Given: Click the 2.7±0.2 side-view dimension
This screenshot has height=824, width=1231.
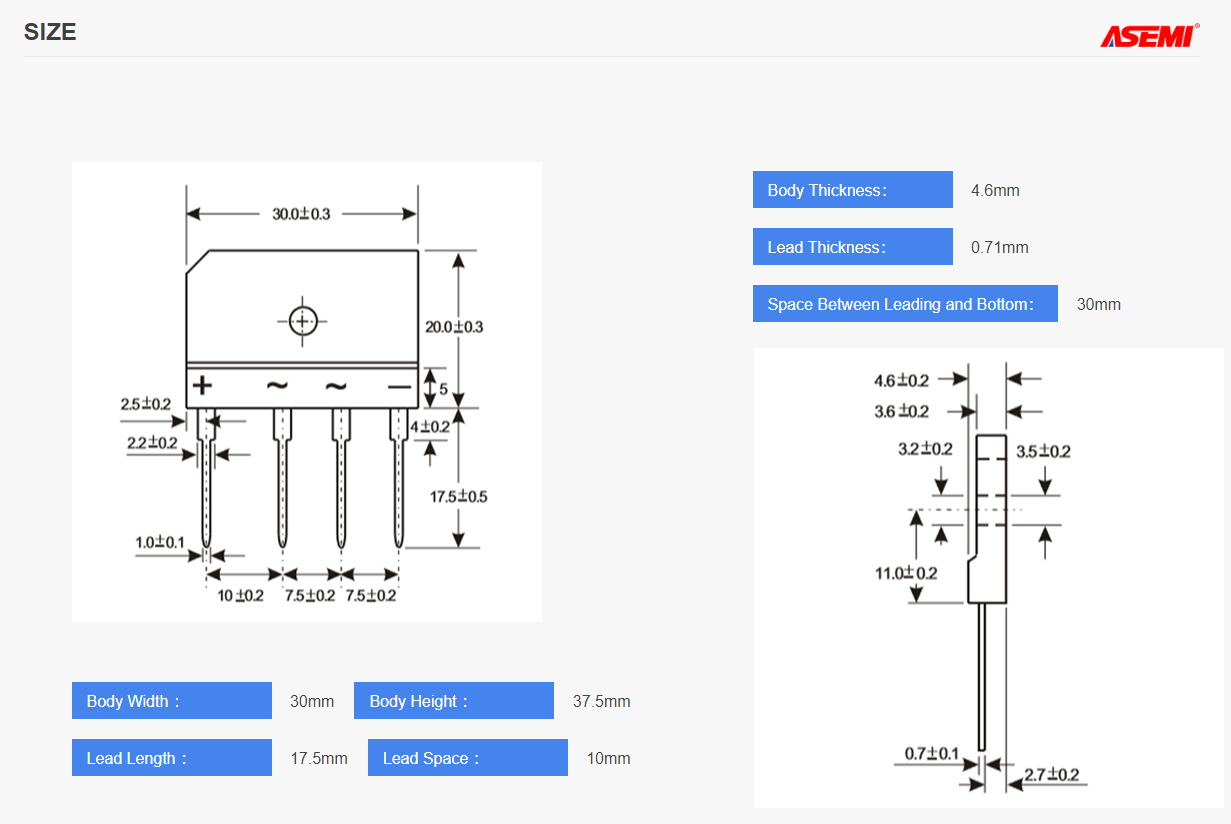Looking at the screenshot, I should (x=1051, y=775).
